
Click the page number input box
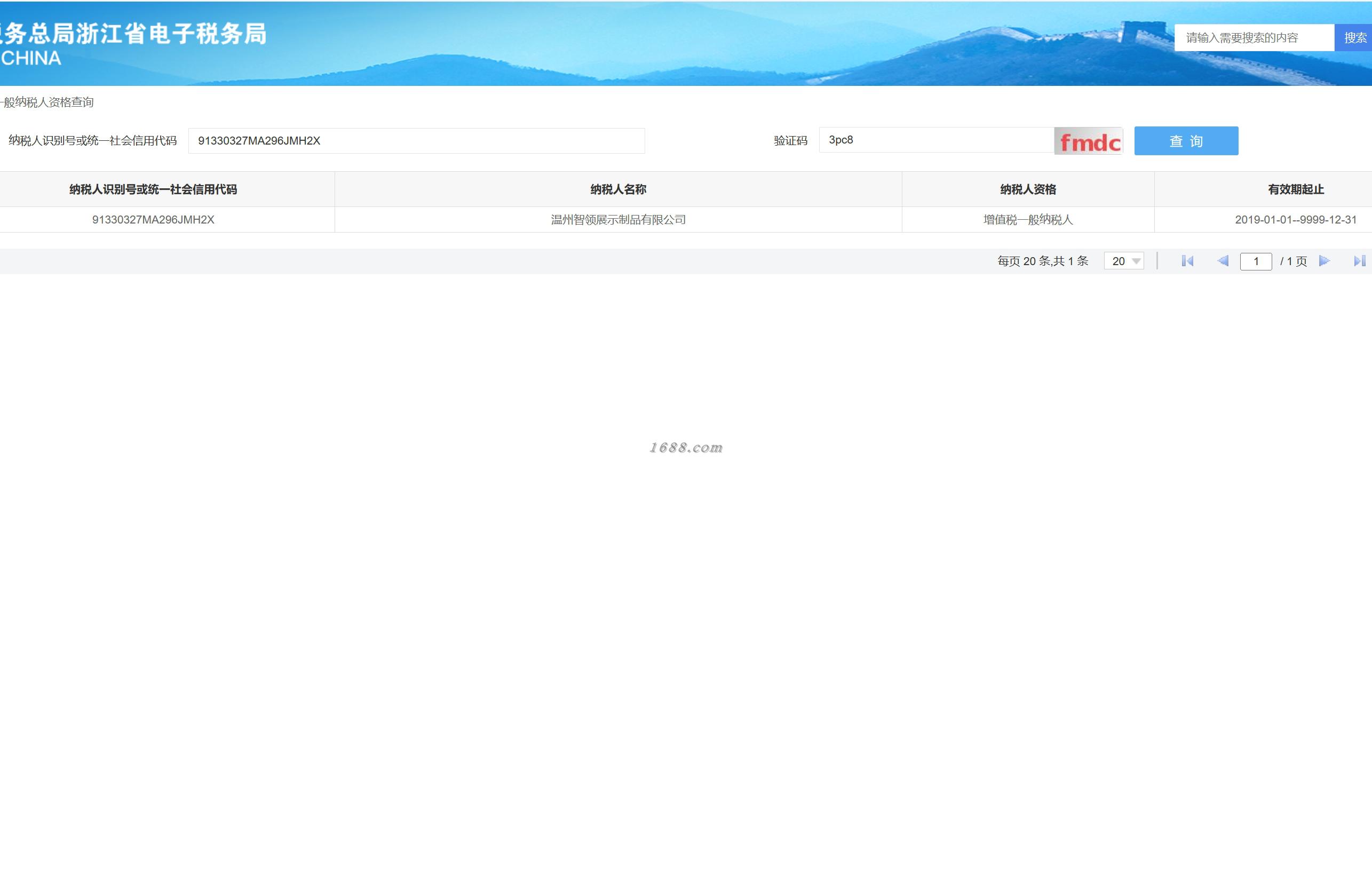point(1256,261)
